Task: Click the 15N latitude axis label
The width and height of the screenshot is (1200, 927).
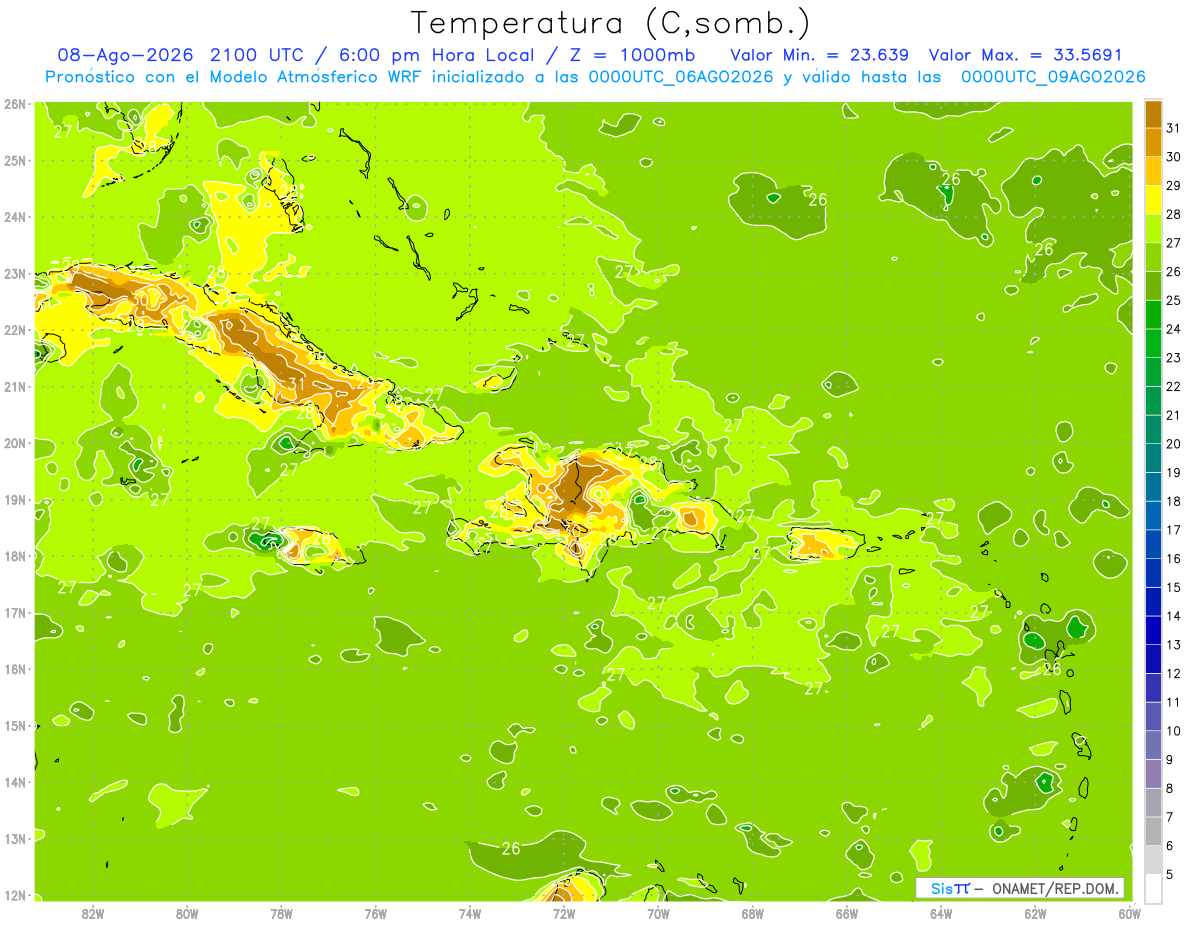Action: [15, 725]
